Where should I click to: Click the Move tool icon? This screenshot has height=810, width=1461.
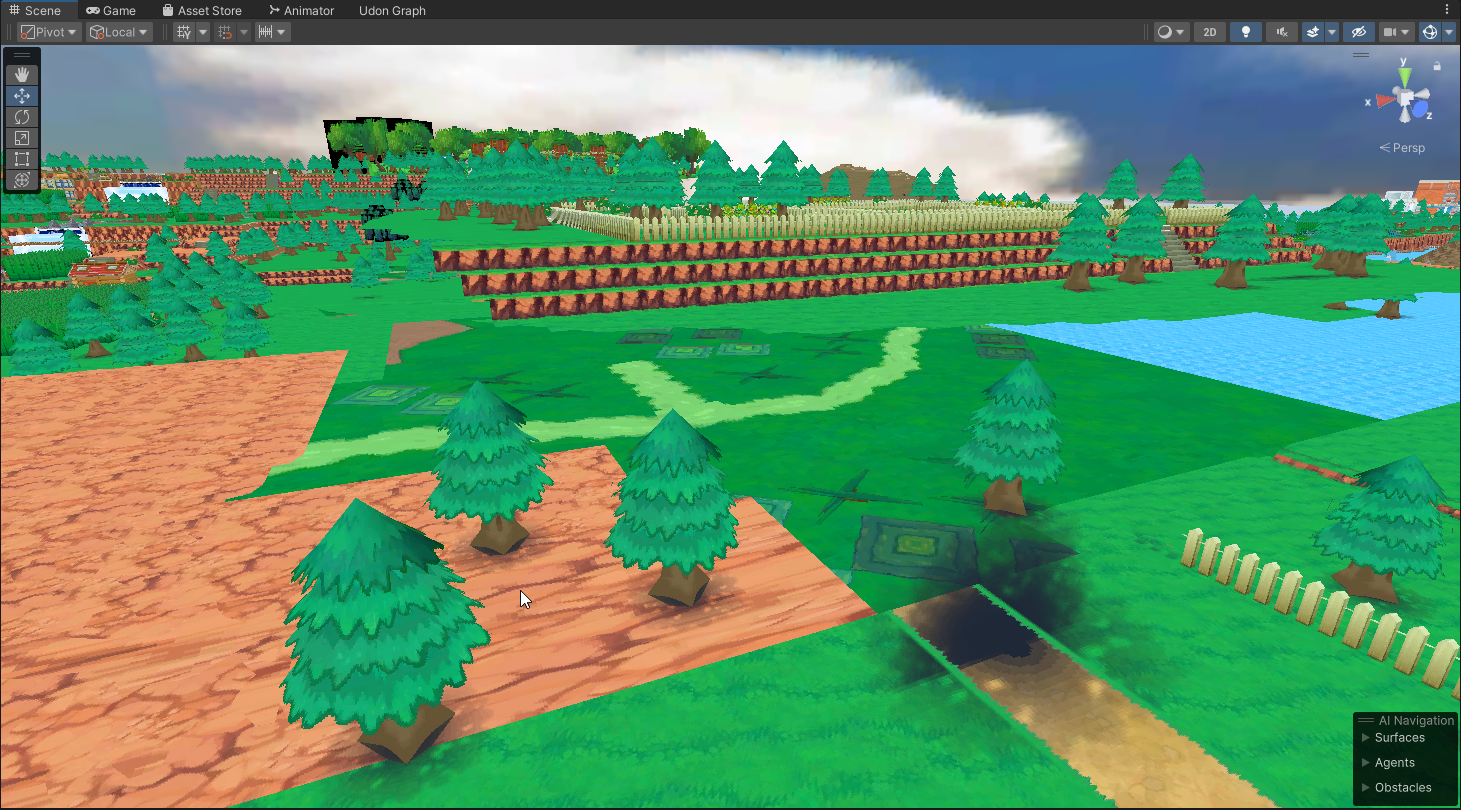[x=22, y=96]
